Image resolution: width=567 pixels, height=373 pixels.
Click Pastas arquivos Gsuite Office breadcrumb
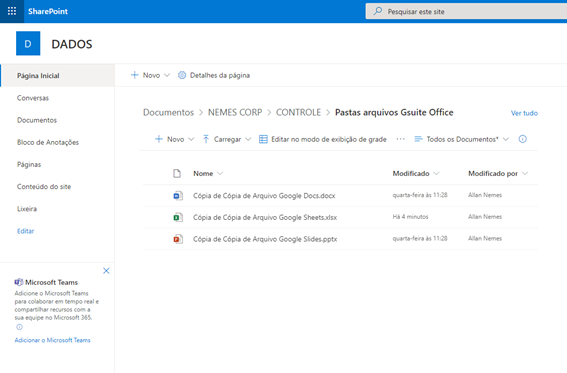[x=394, y=112]
